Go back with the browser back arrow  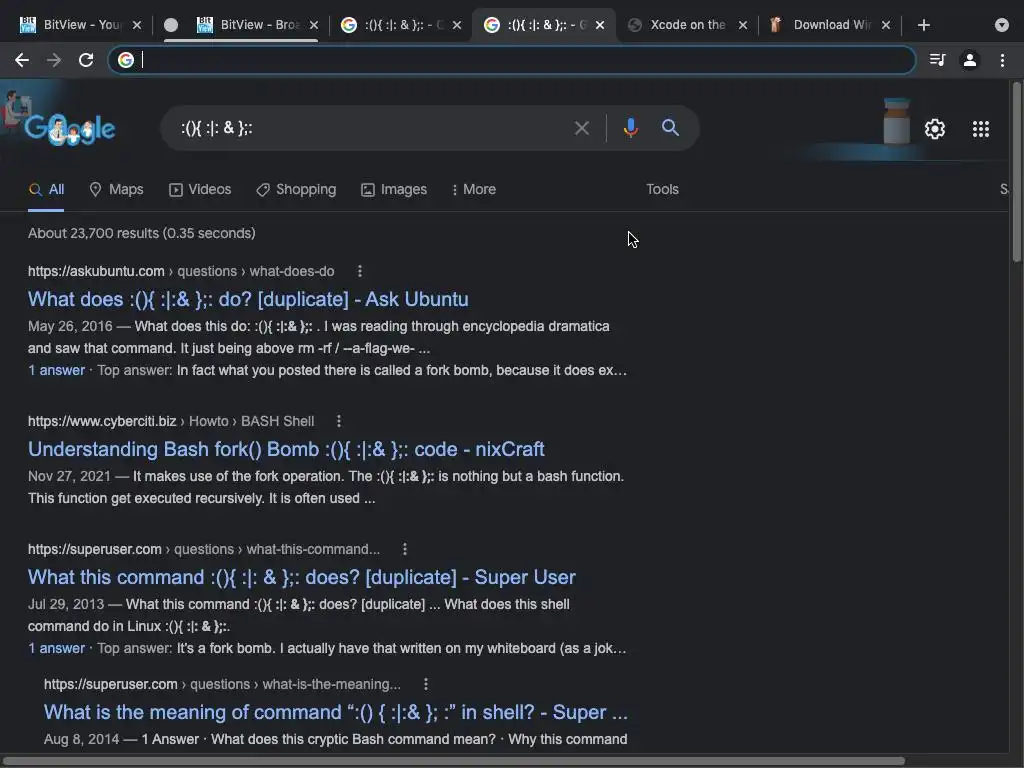point(22,60)
